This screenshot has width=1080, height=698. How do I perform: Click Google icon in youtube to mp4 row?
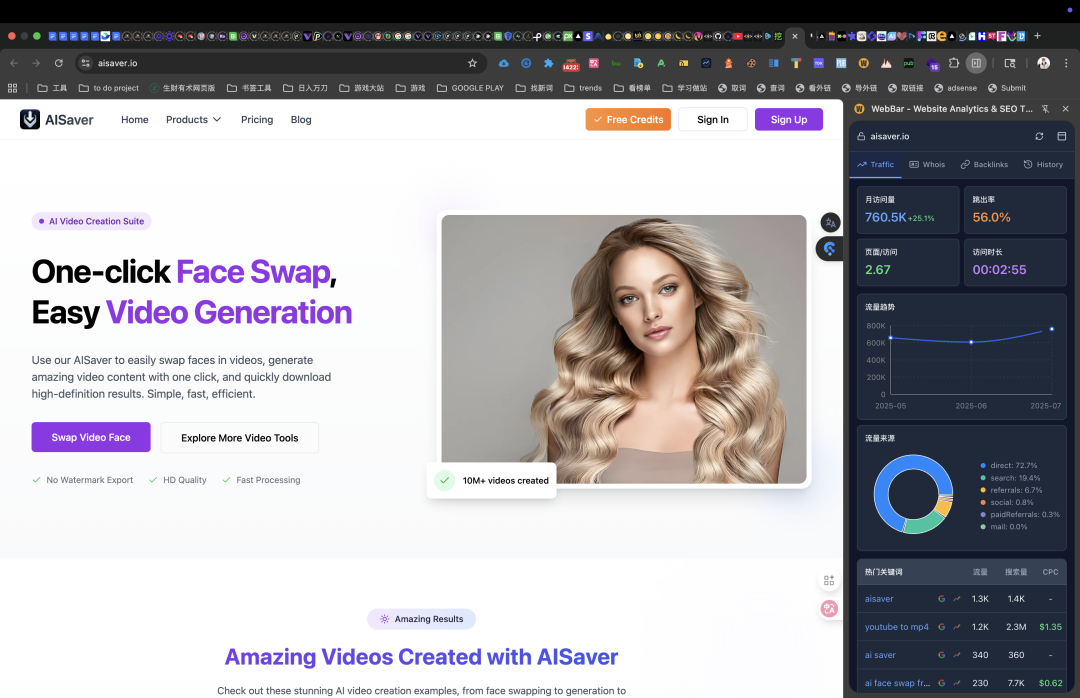(x=942, y=627)
